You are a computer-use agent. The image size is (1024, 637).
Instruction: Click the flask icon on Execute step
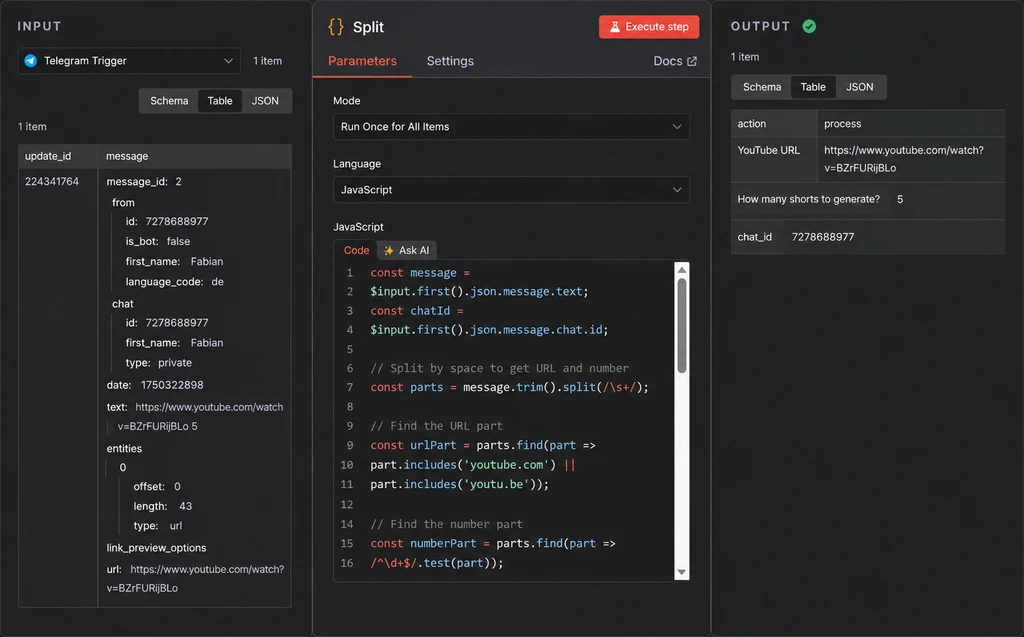pyautogui.click(x=615, y=27)
